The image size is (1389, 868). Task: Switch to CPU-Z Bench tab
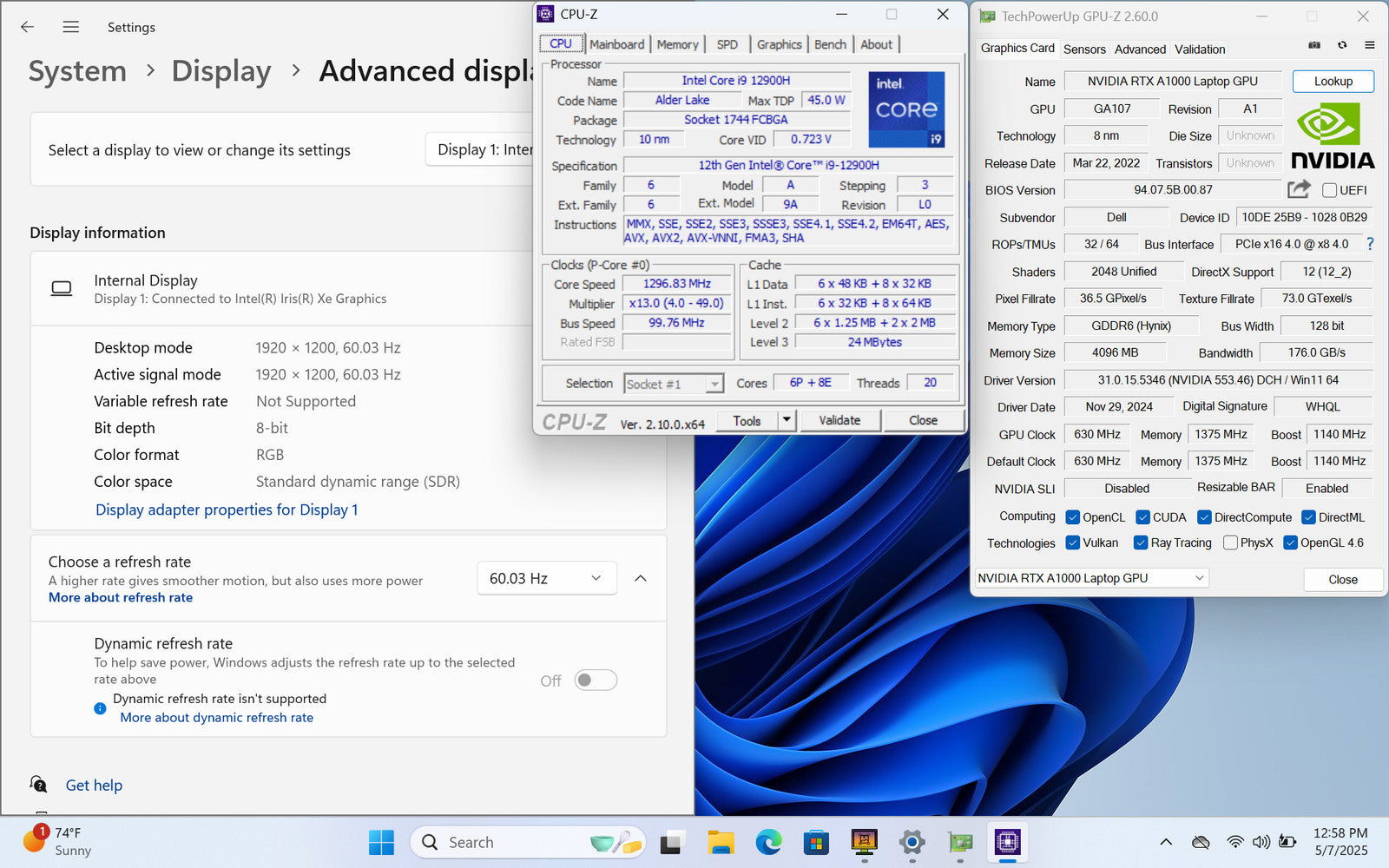830,44
